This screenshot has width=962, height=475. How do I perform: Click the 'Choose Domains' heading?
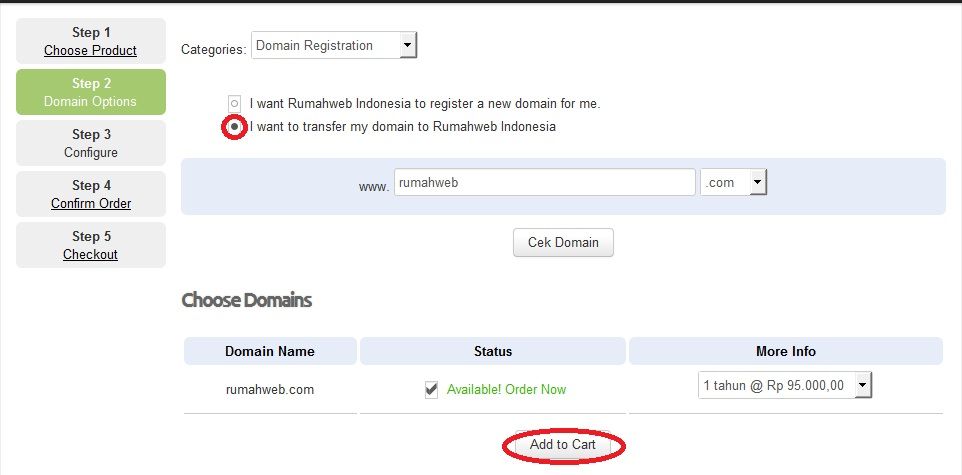(247, 300)
